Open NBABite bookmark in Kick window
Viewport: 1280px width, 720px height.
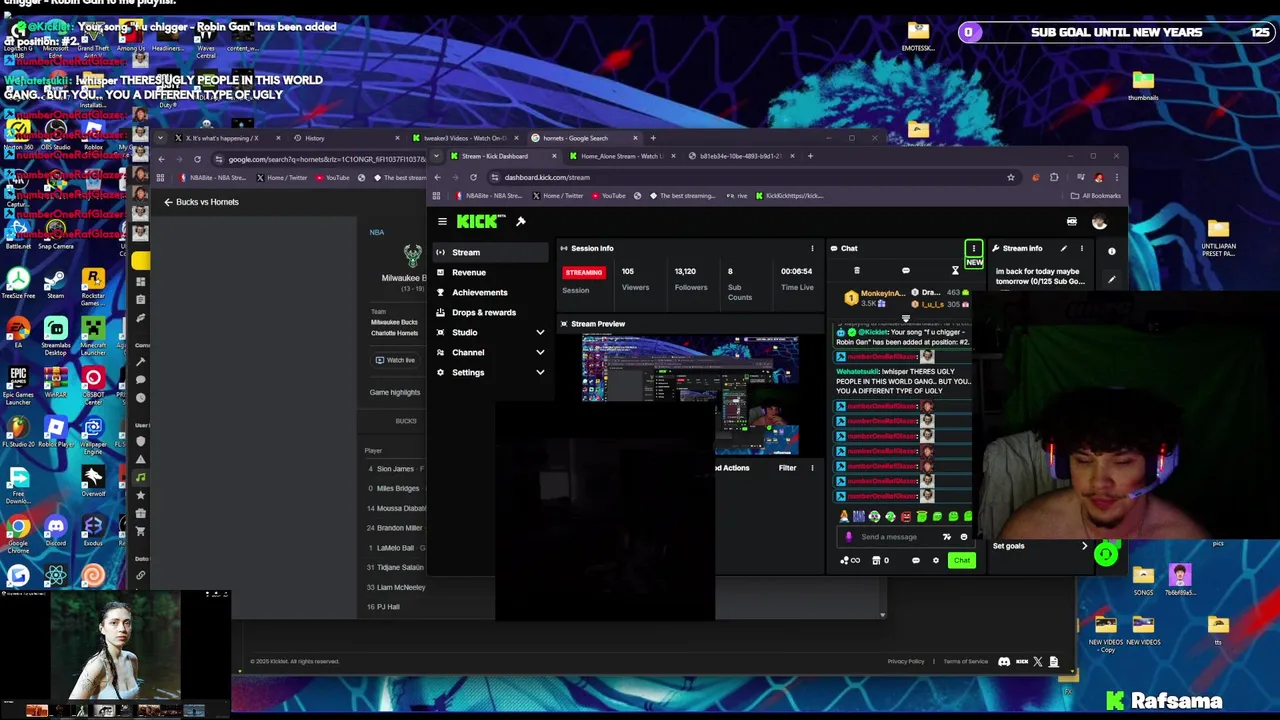coord(489,196)
